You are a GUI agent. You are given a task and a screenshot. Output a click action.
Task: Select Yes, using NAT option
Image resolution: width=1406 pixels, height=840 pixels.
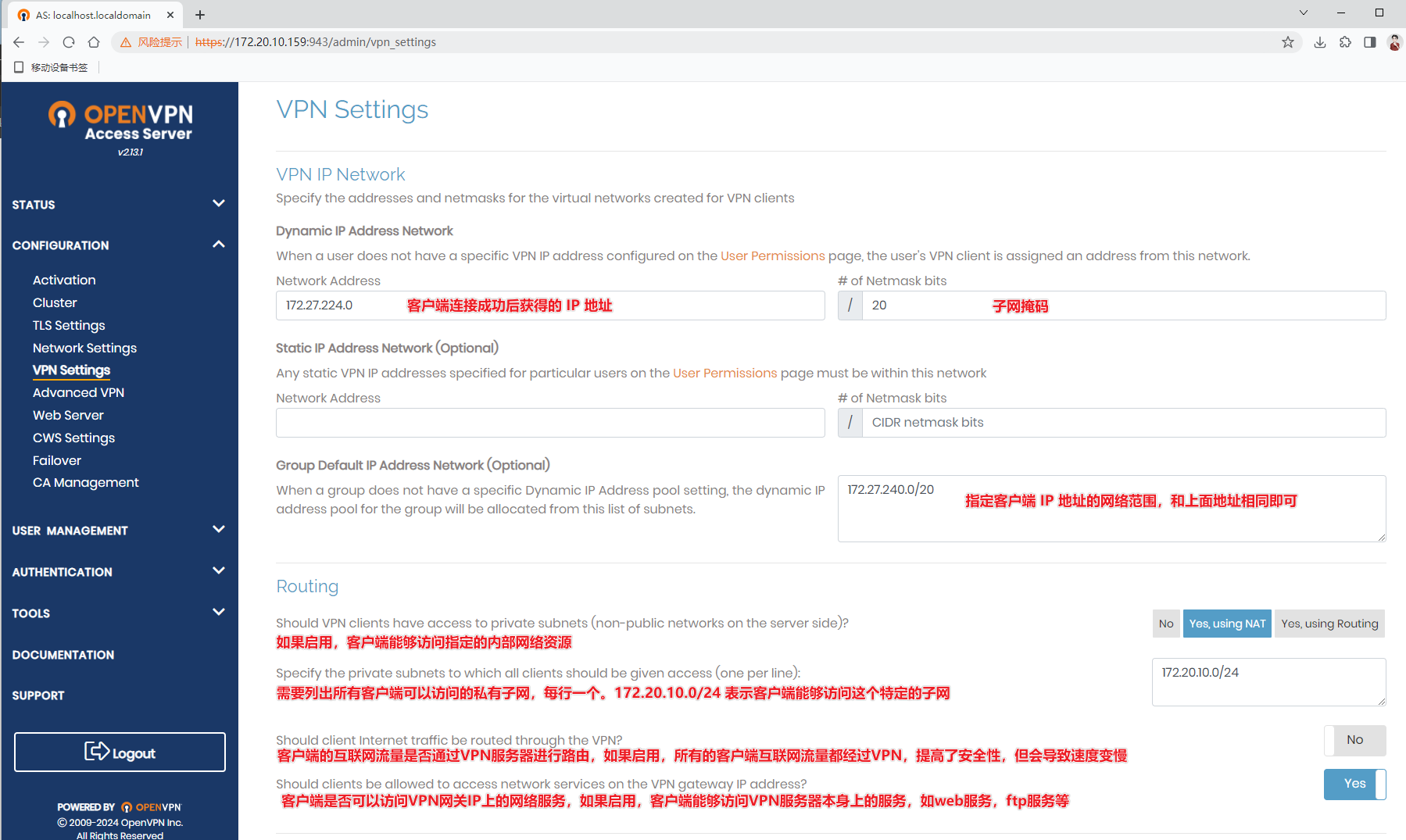[1227, 624]
